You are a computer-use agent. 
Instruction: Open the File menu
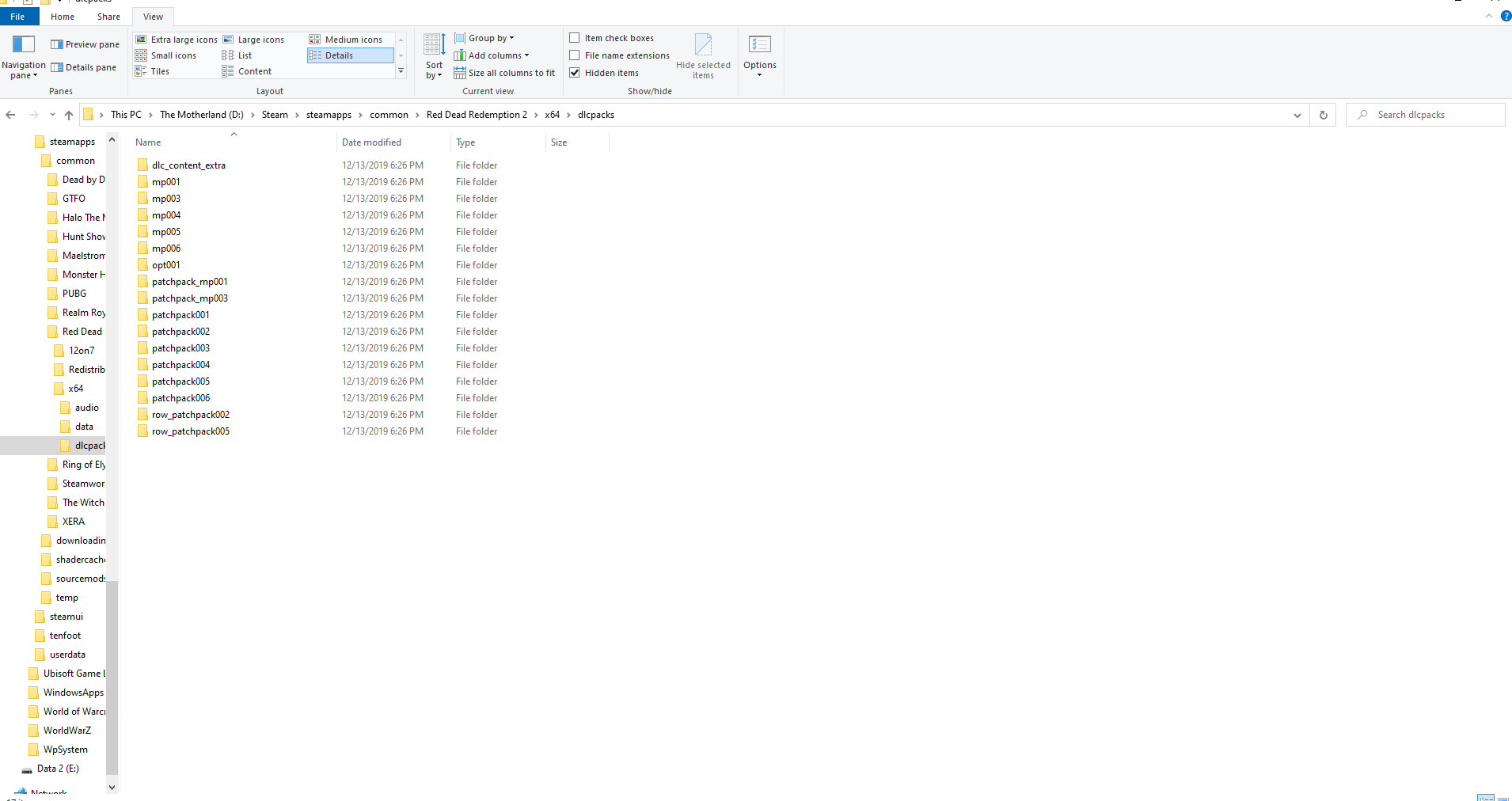(17, 16)
